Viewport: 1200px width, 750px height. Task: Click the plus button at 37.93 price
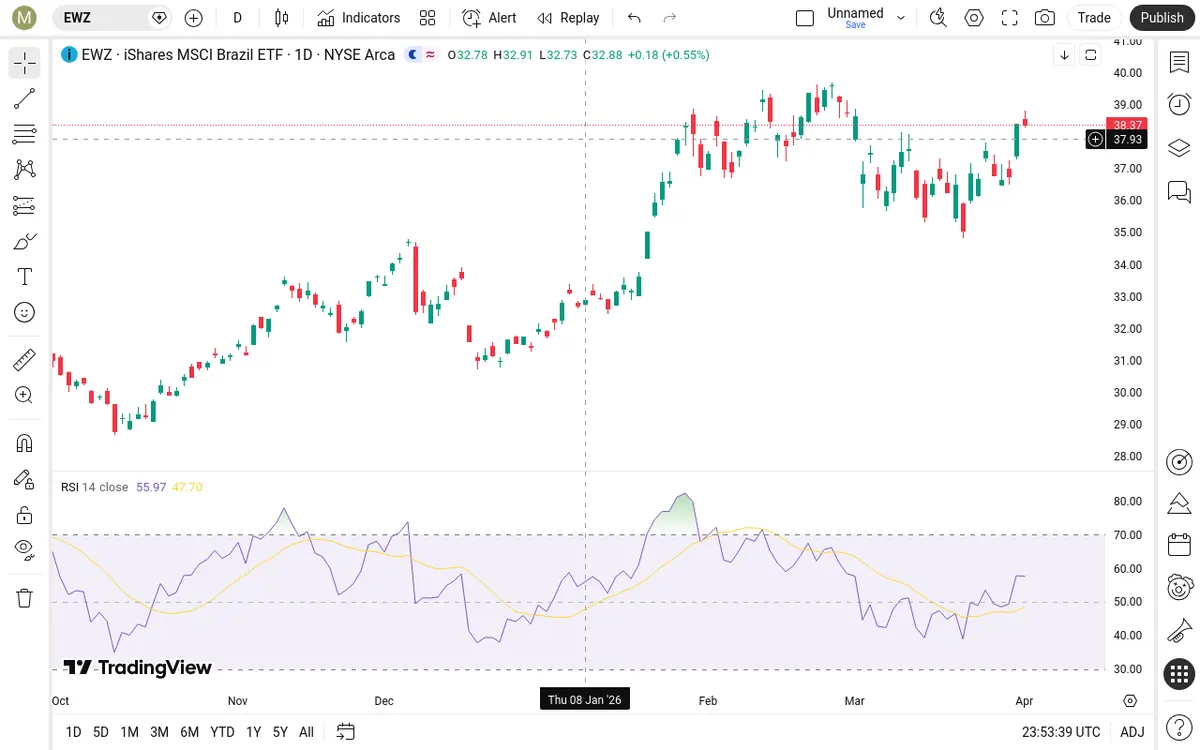pyautogui.click(x=1095, y=140)
